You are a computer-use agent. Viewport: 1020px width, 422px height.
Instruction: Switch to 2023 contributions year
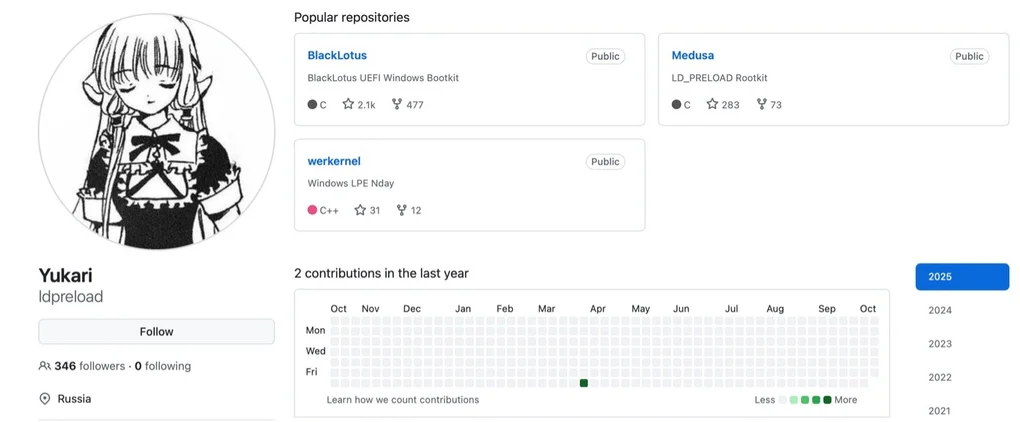tap(940, 344)
